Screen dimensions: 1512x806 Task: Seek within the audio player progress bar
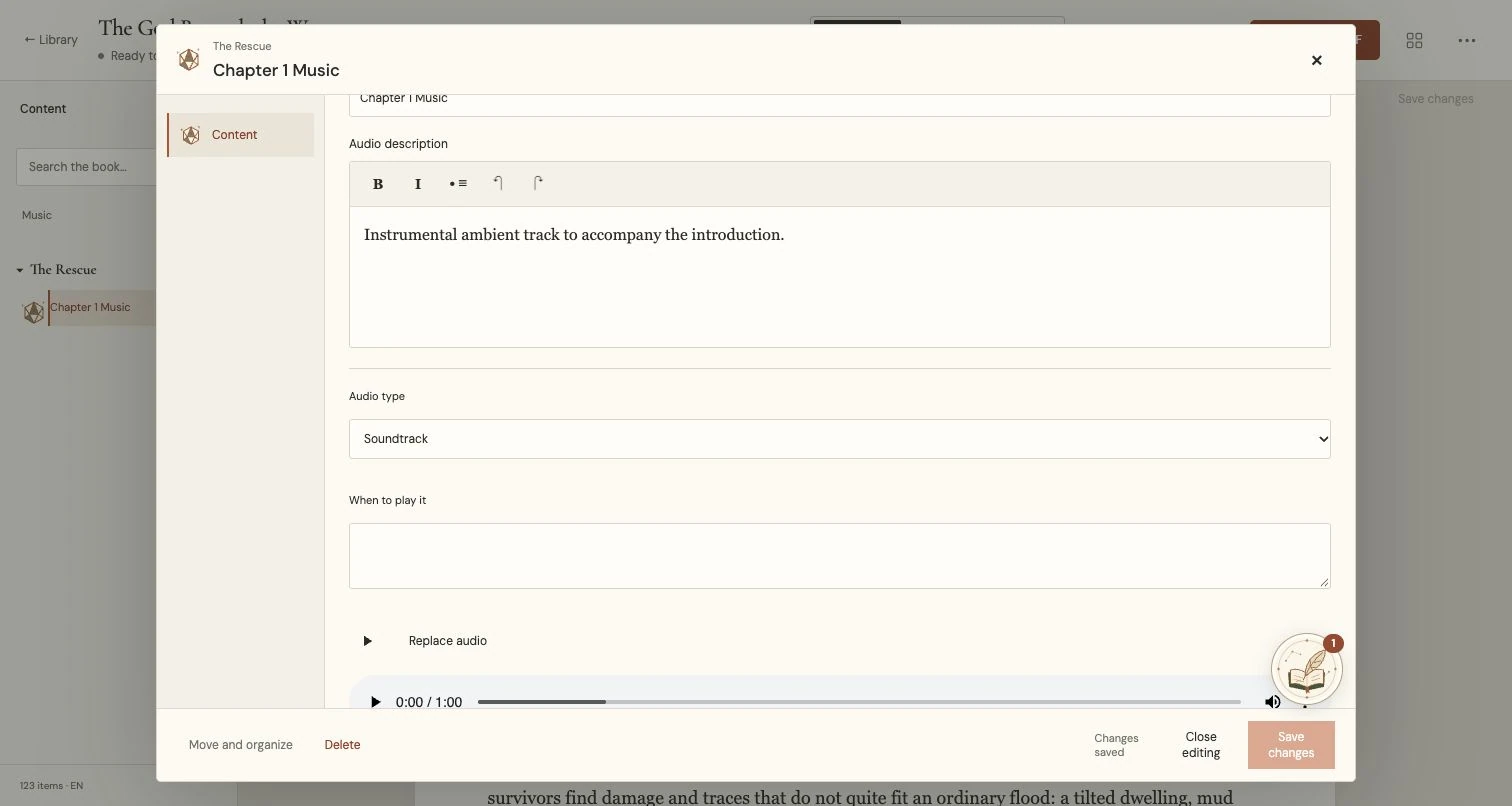(x=859, y=702)
